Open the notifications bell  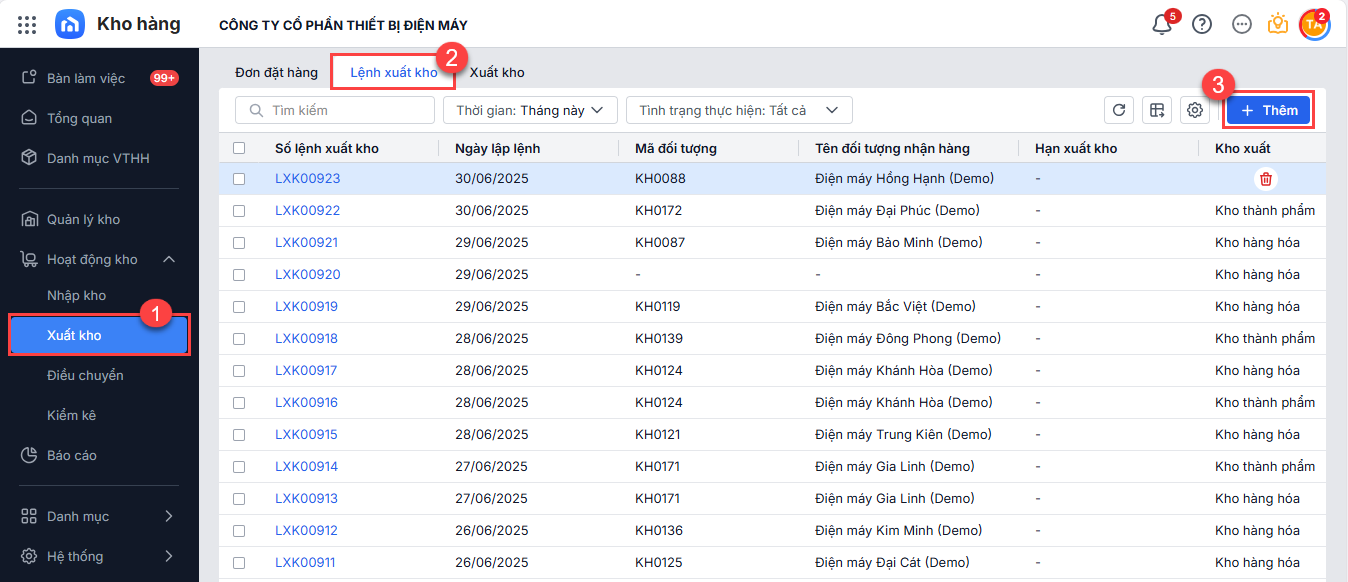point(1162,25)
